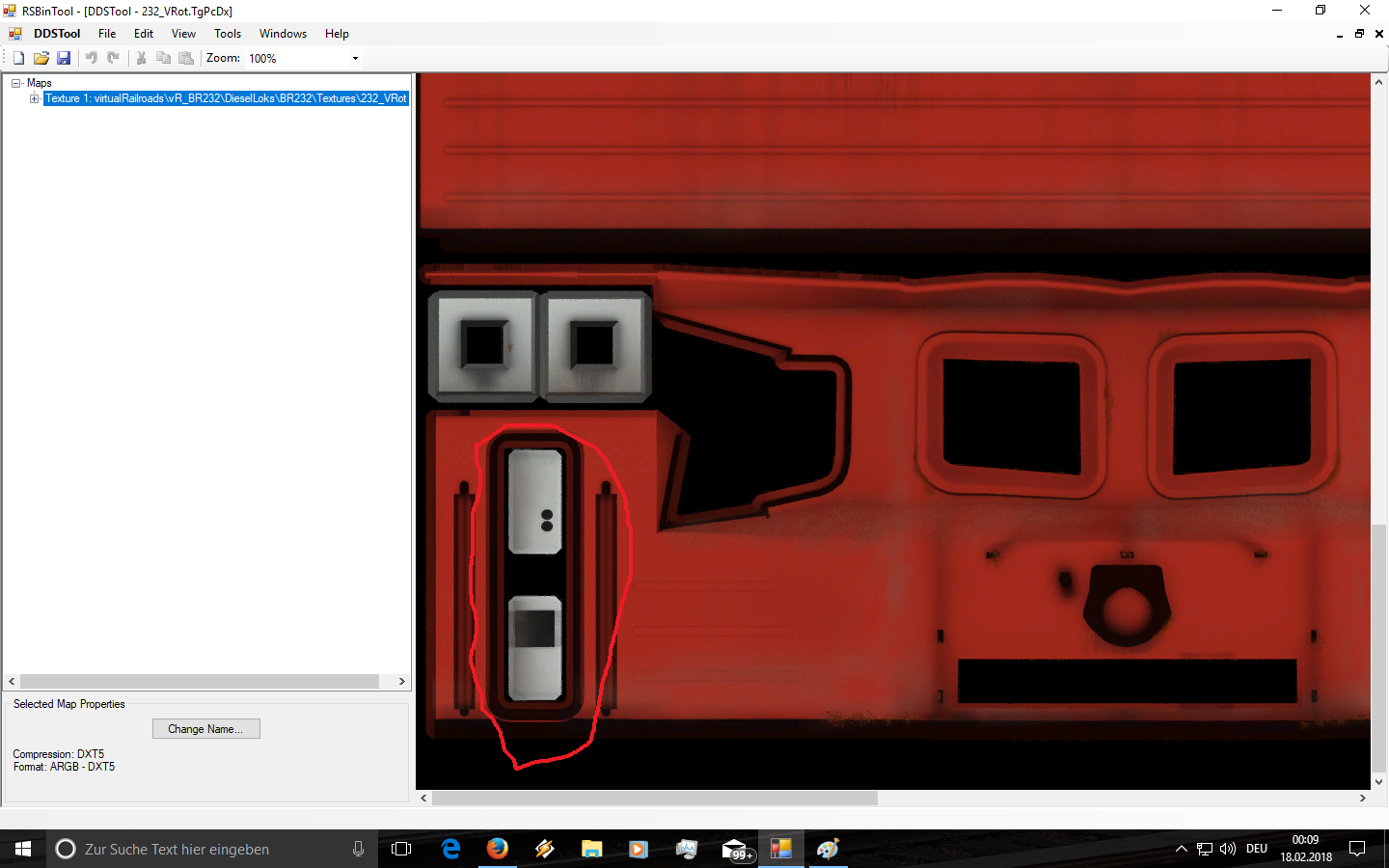The image size is (1389, 868).
Task: Open the orange media player taskbar icon
Action: tap(639, 849)
